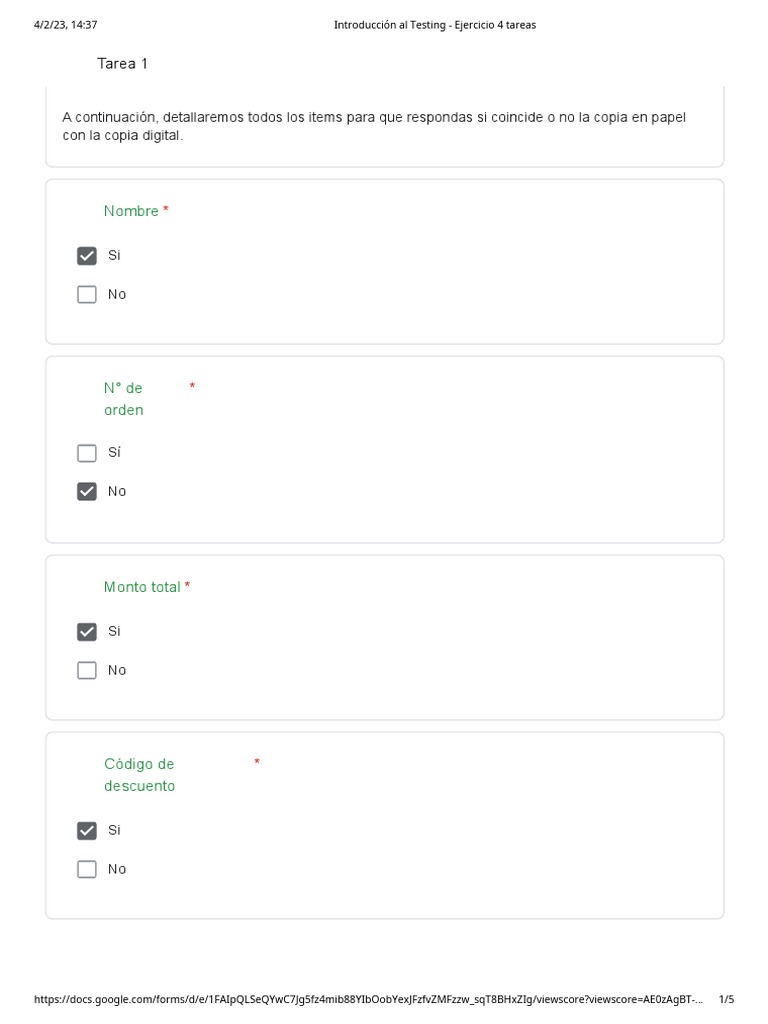Check No checkbox under Código de descuento
This screenshot has width=768, height=1024.
(87, 869)
